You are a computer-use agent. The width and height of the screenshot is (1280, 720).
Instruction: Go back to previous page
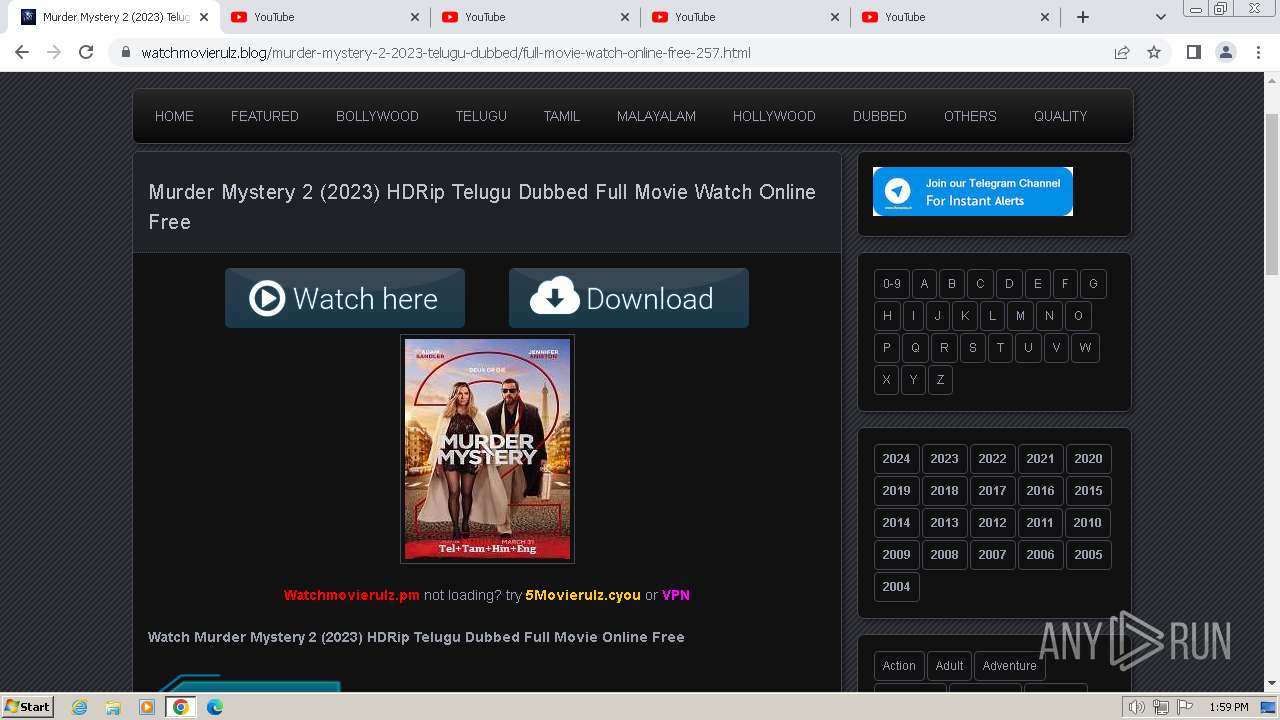click(x=22, y=52)
